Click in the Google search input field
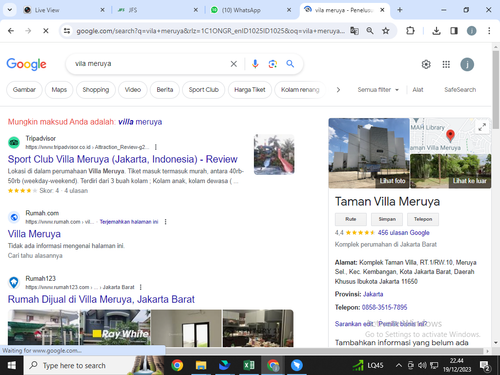Viewport: 500px width, 375px height. pyautogui.click(x=150, y=64)
